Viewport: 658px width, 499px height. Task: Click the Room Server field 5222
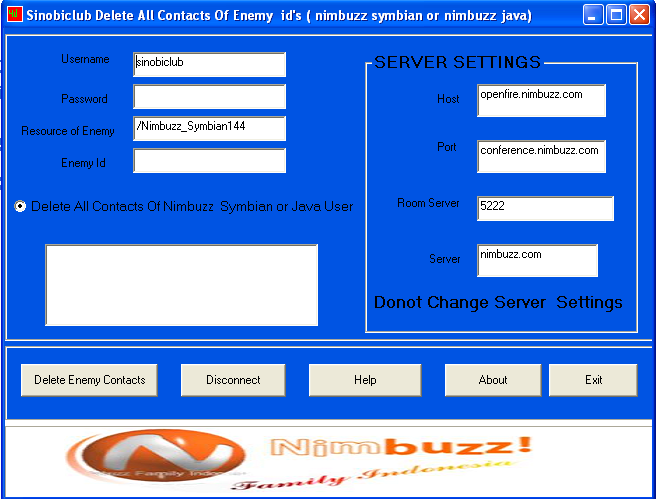[545, 208]
